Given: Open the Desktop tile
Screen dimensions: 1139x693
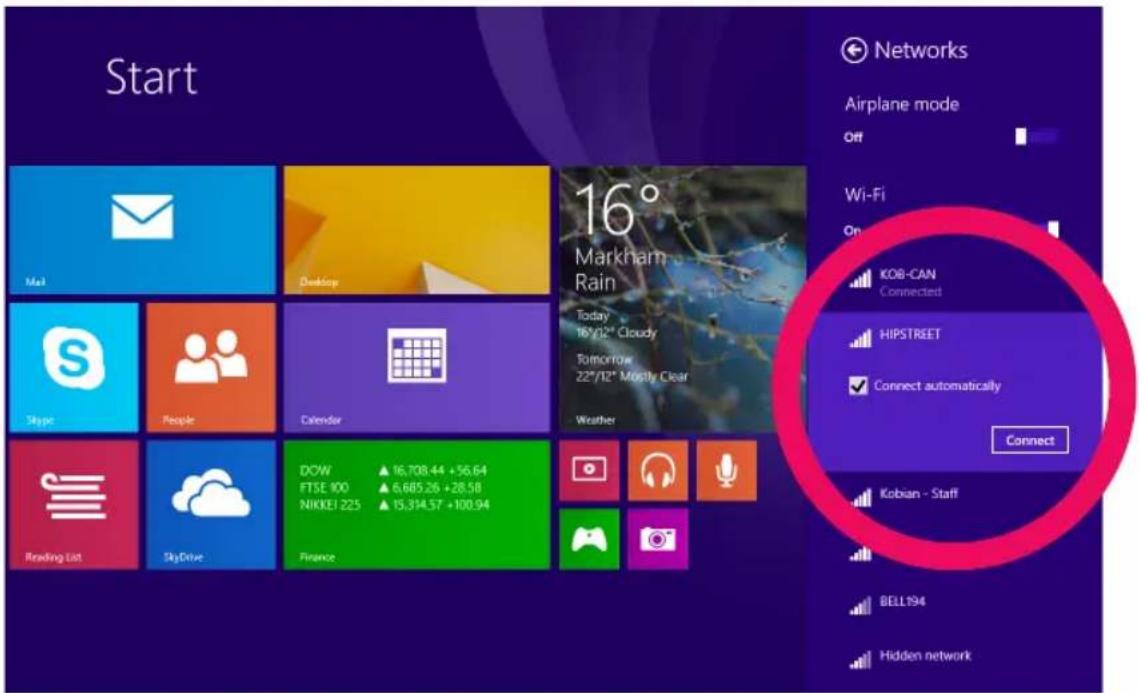Looking at the screenshot, I should point(416,230).
